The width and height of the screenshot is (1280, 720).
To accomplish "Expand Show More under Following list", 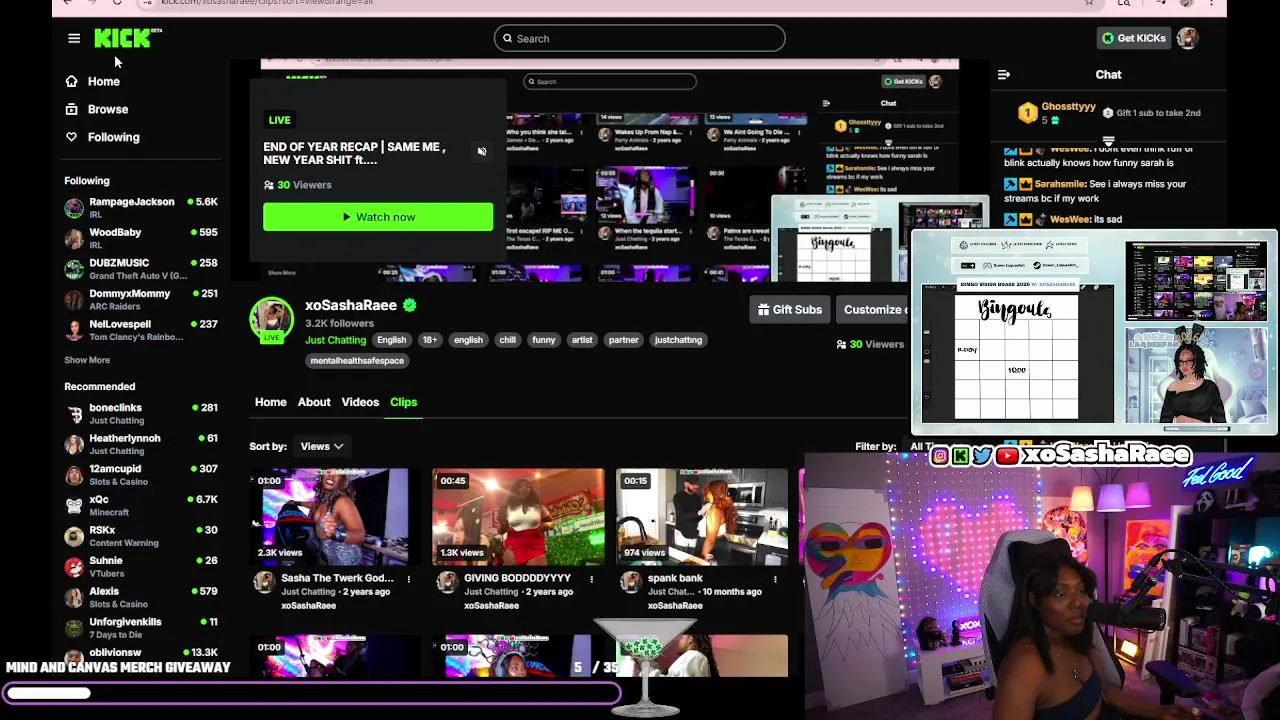I will (87, 360).
